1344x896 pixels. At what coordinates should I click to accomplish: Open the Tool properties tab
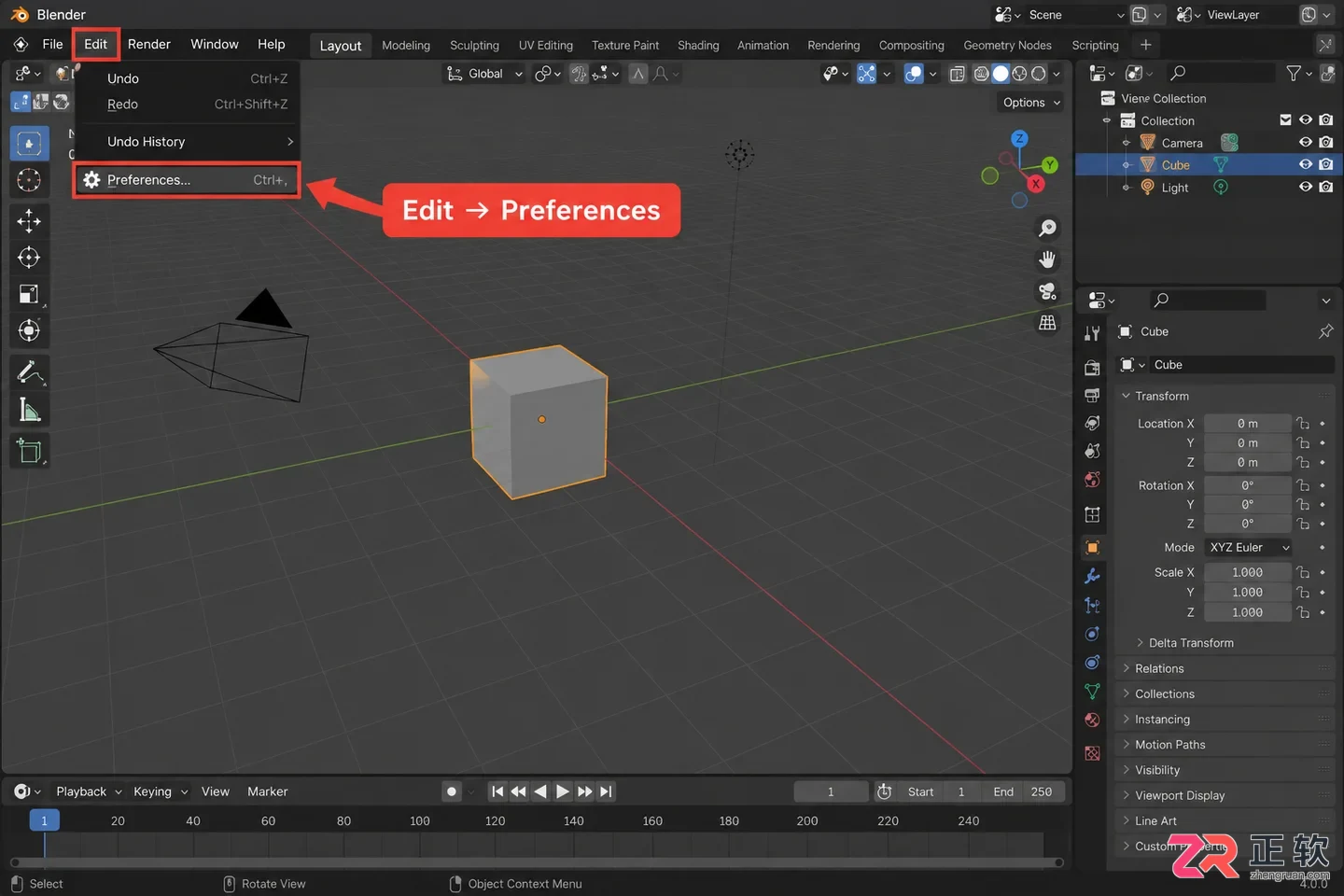1092,333
